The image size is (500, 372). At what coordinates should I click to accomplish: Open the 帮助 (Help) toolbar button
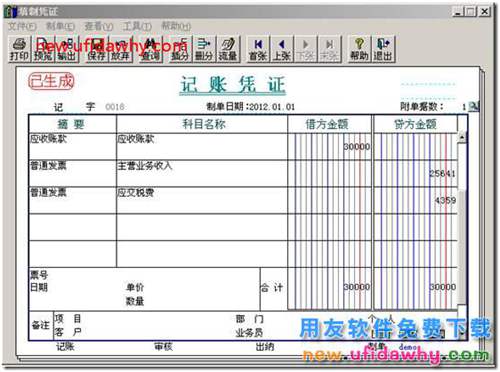point(359,49)
